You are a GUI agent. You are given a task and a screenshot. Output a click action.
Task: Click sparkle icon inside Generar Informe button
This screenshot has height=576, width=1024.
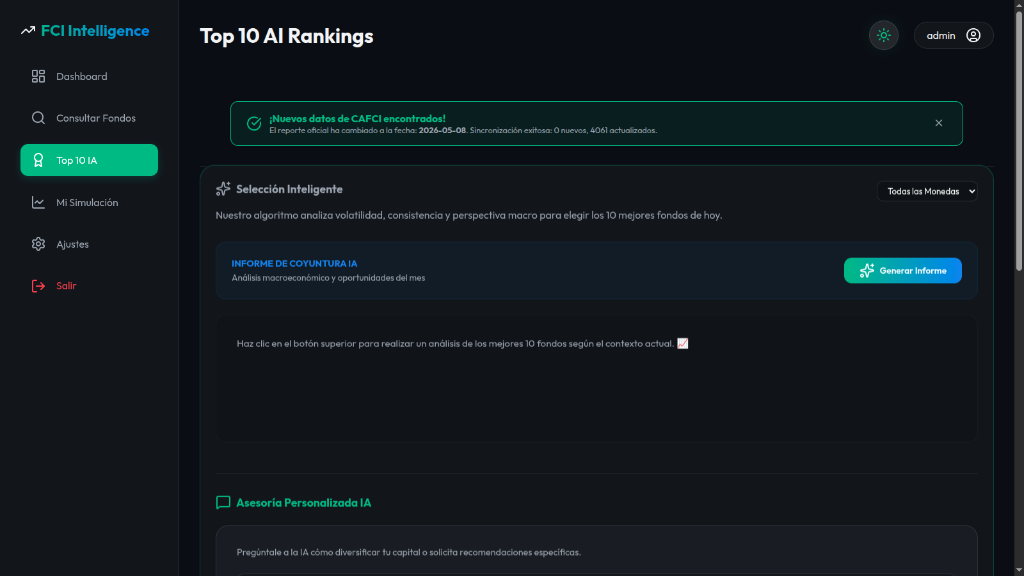867,270
